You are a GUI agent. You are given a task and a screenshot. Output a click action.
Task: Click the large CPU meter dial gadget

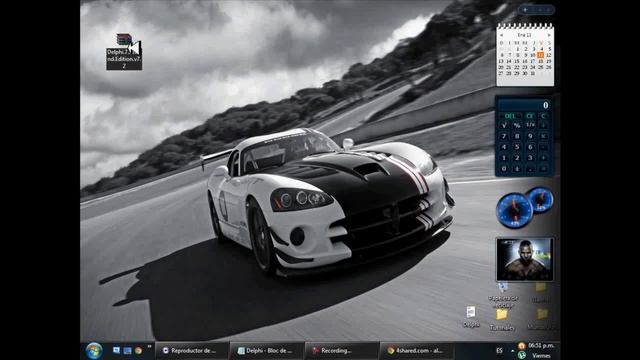(514, 210)
